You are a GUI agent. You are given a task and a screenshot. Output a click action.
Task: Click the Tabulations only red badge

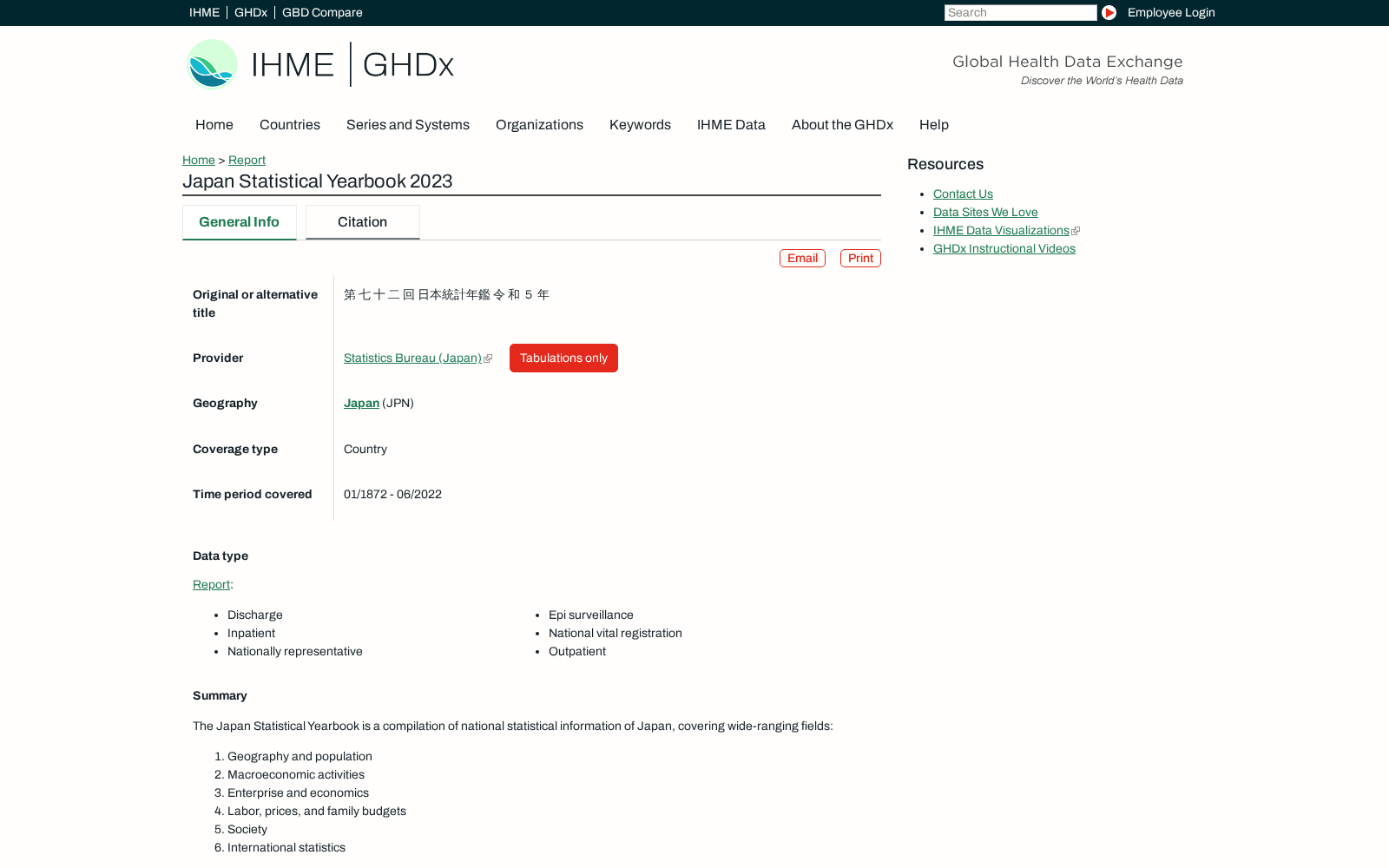563,358
